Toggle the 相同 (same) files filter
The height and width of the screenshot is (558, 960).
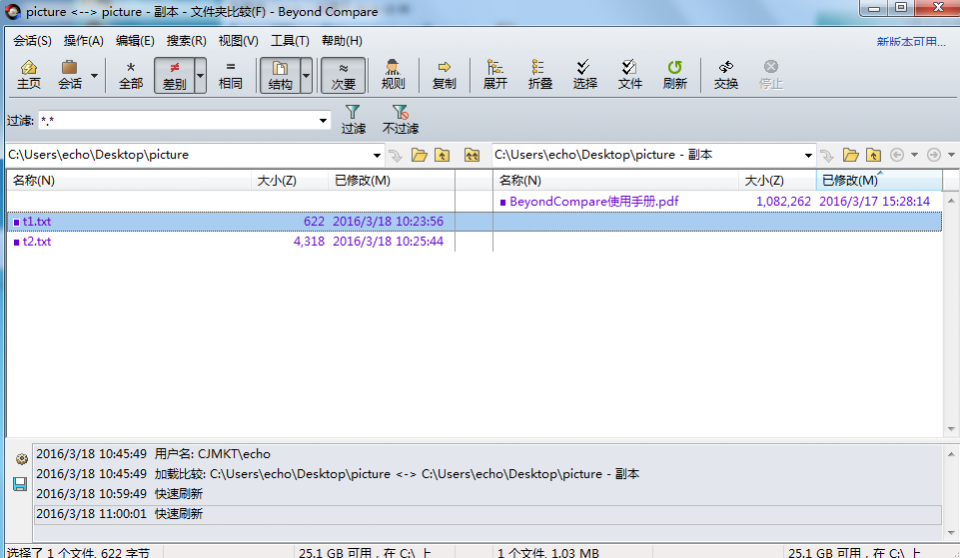[230, 75]
